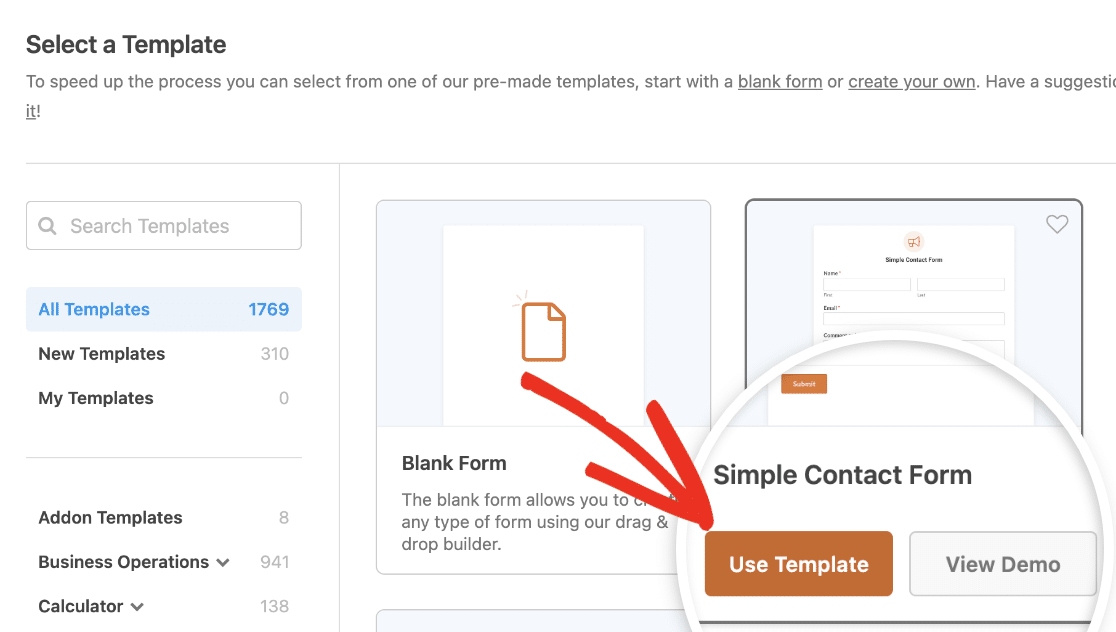Open the New Templates category

tap(102, 354)
